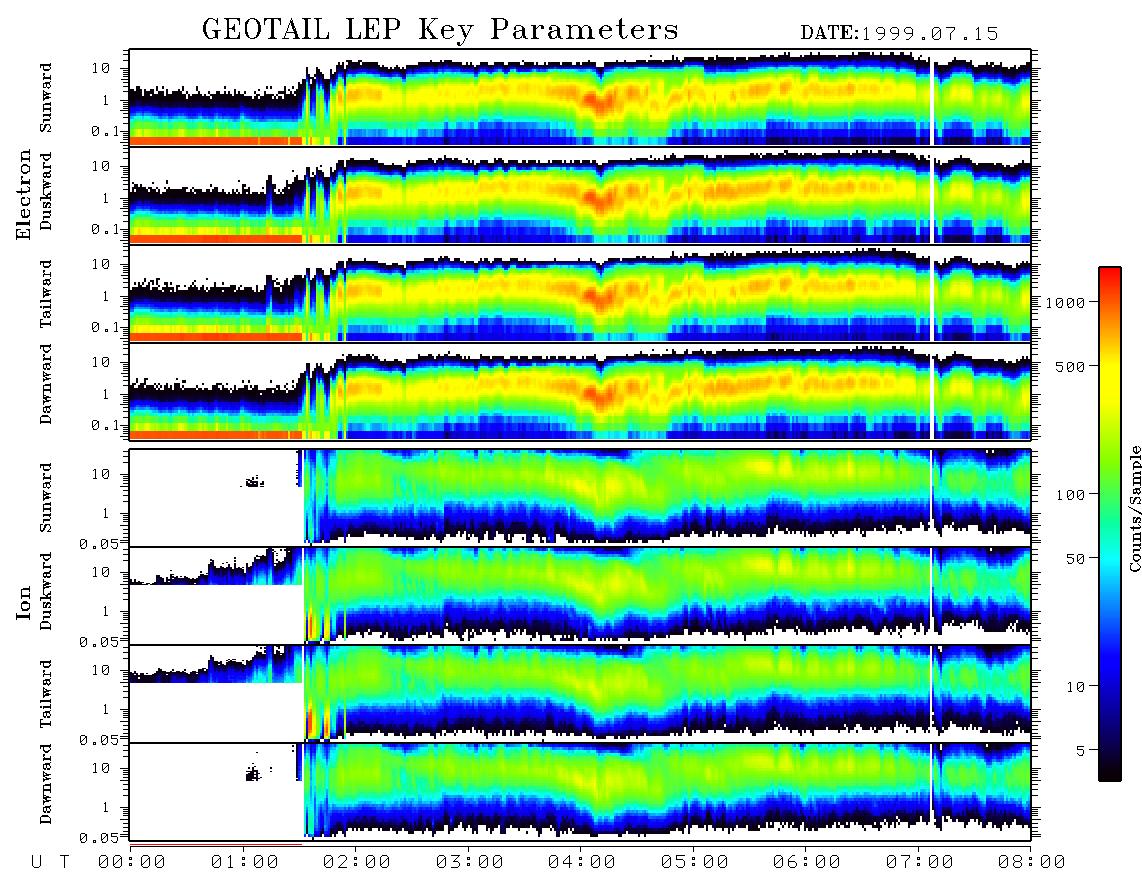Click the U T time axis label
This screenshot has width=1142, height=880.
coord(51,863)
